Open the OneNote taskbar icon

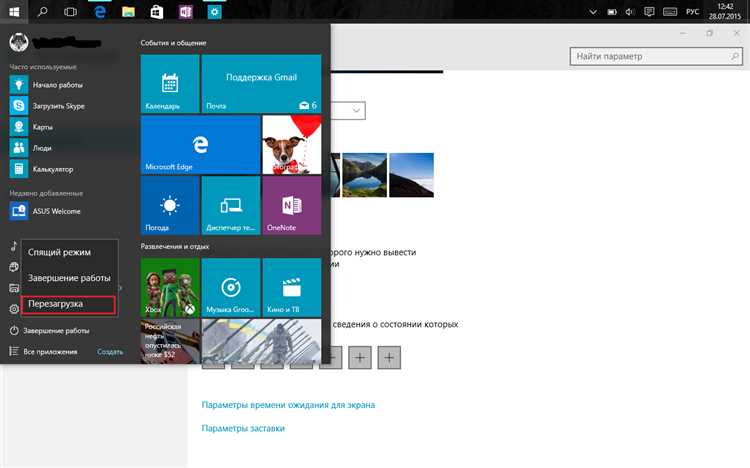click(x=186, y=11)
